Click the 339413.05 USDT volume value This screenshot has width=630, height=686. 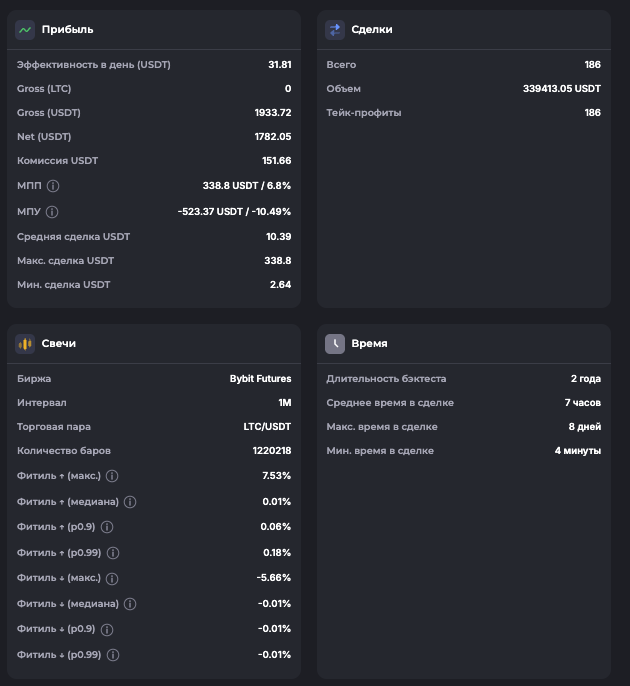[x=561, y=89]
